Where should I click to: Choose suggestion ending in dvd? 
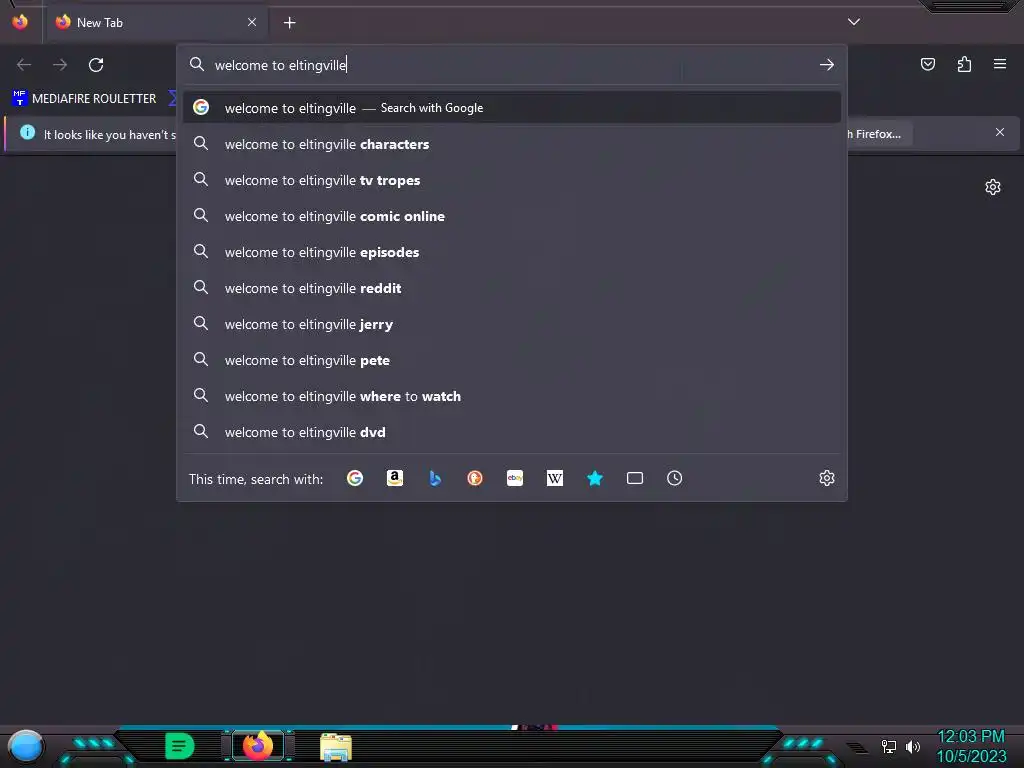click(512, 432)
